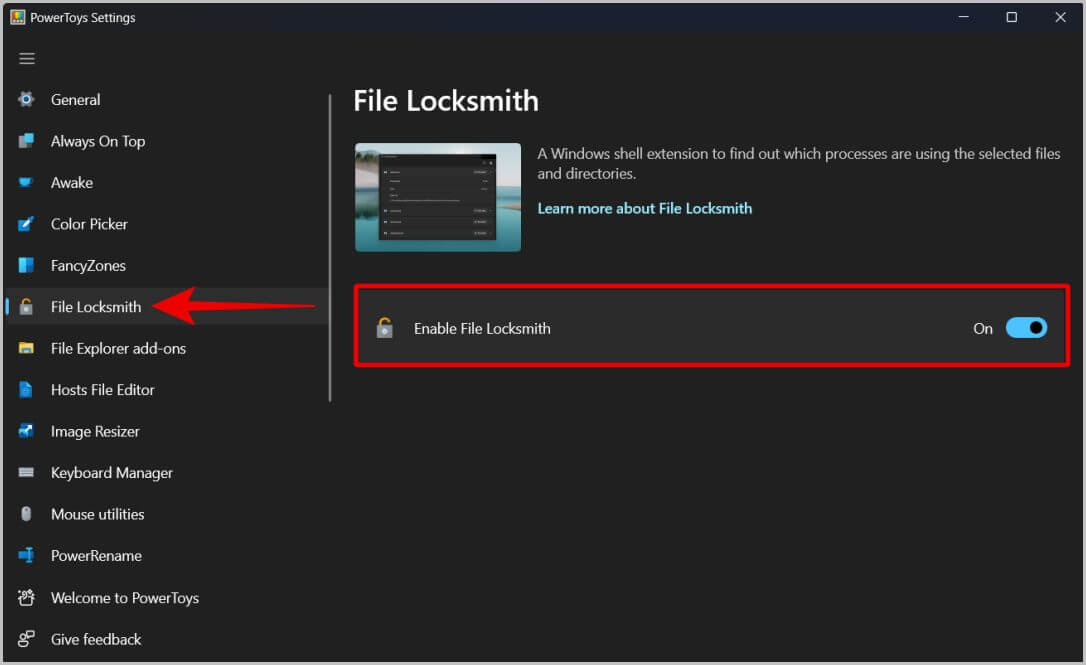The height and width of the screenshot is (665, 1086).
Task: Click the Keyboard Manager keyboard icon
Action: click(26, 473)
